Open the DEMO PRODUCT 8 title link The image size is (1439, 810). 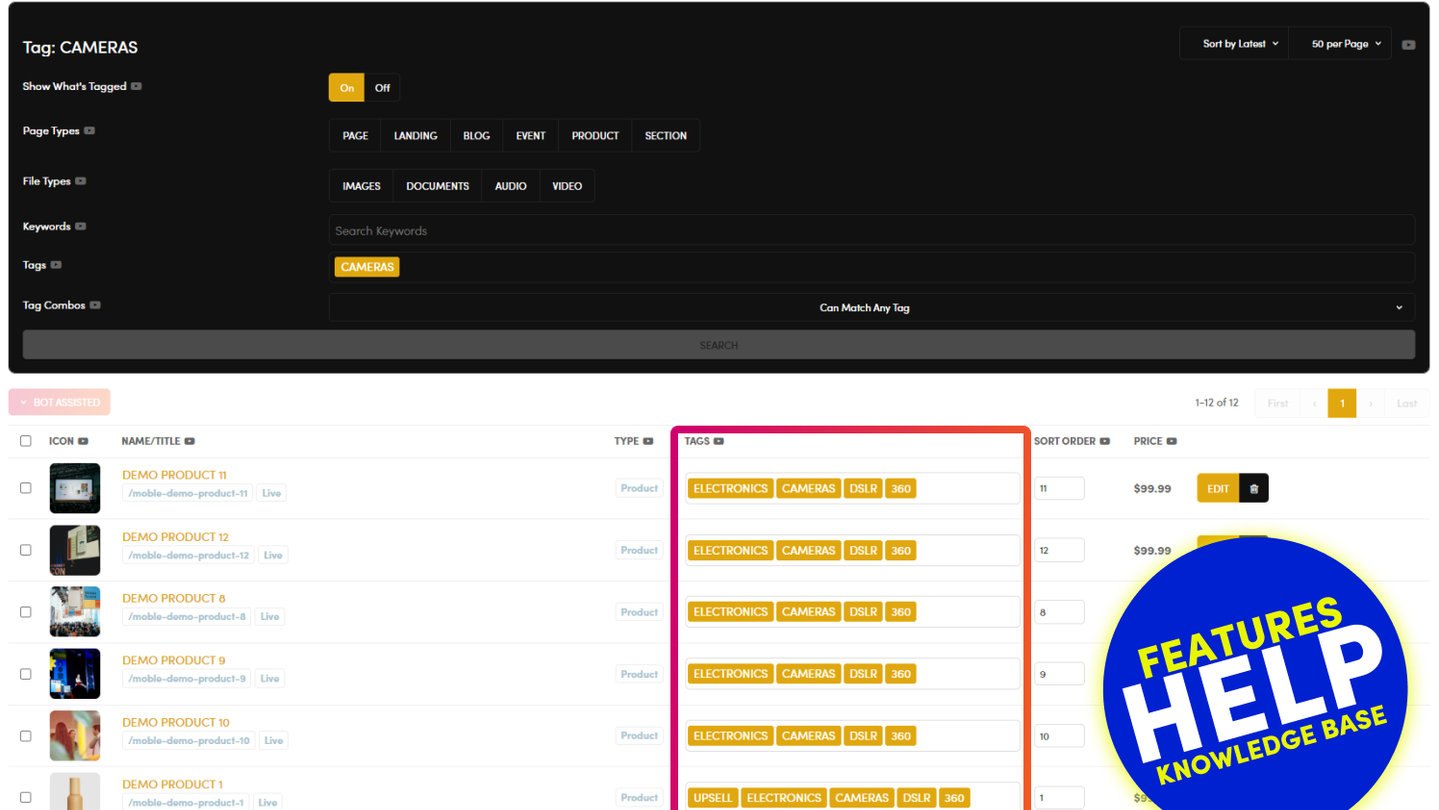click(174, 598)
